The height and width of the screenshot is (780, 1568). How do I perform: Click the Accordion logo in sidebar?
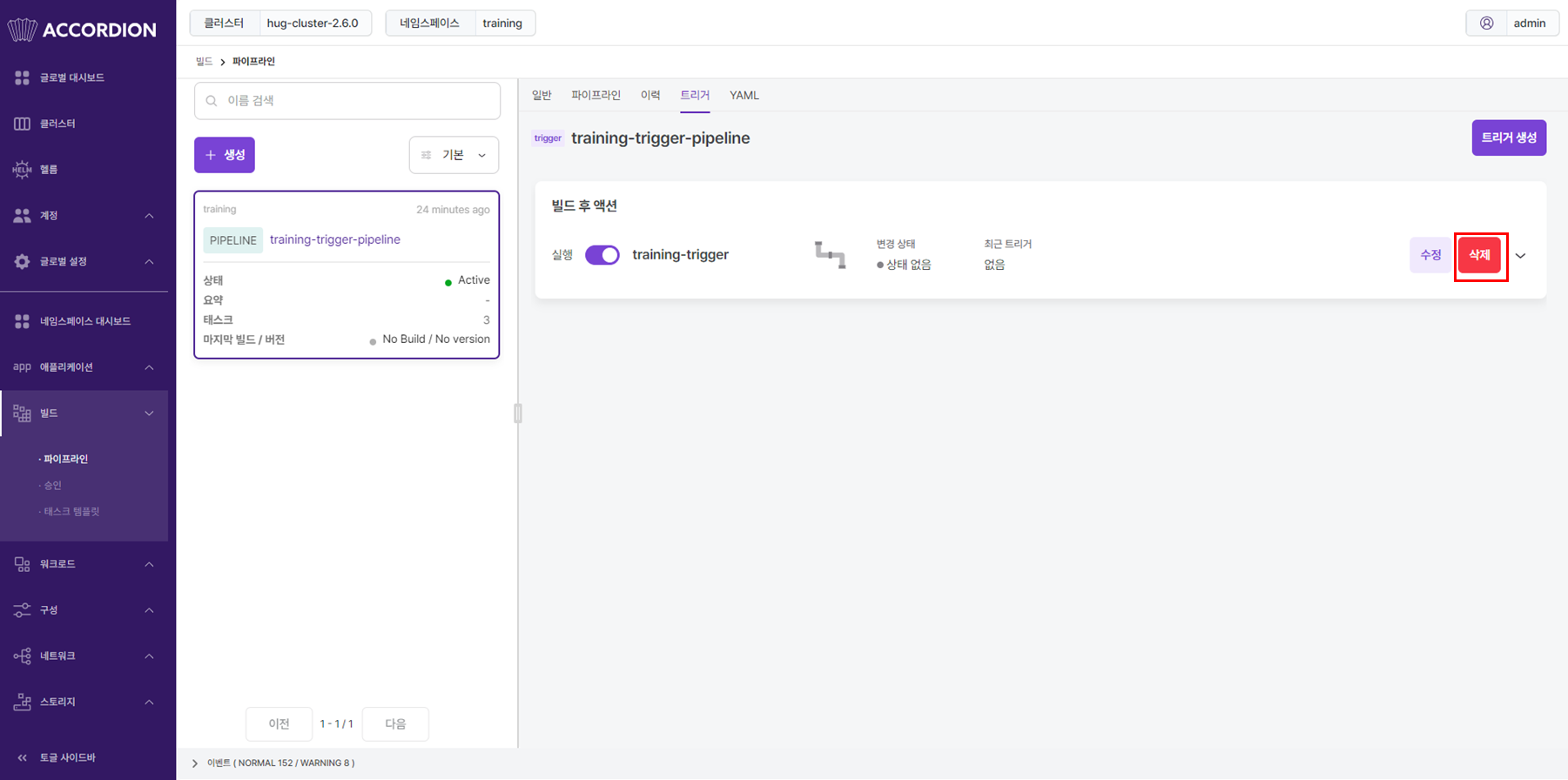[x=82, y=30]
